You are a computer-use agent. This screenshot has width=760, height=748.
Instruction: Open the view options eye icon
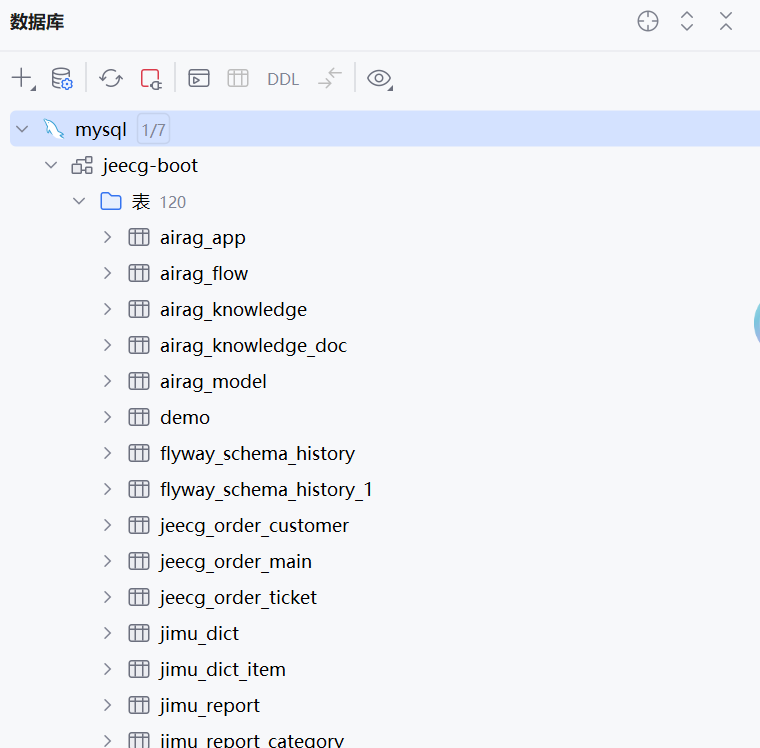pyautogui.click(x=380, y=79)
